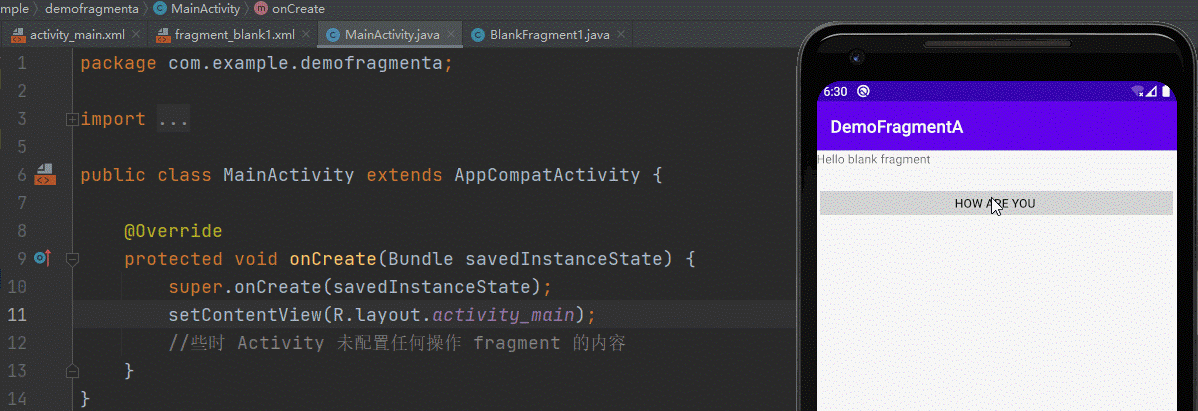Image resolution: width=1198 pixels, height=411 pixels.
Task: Close the activity_main.xml tab
Action: pyautogui.click(x=136, y=35)
